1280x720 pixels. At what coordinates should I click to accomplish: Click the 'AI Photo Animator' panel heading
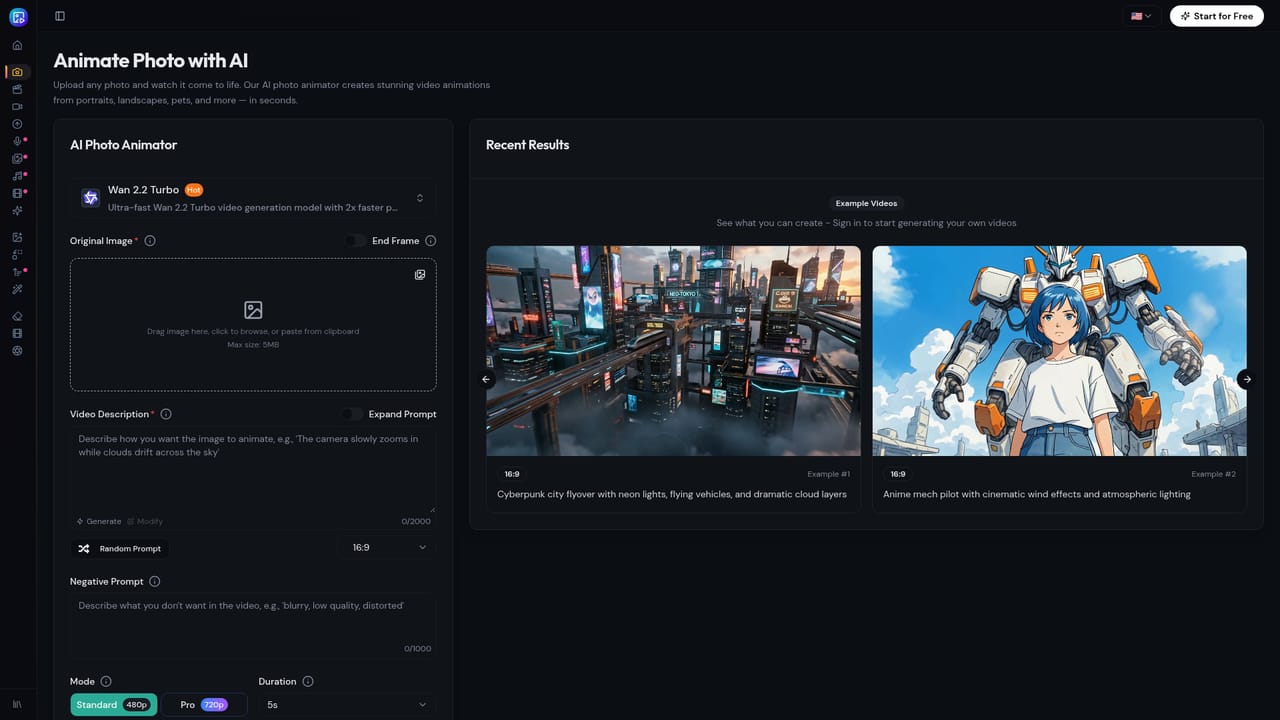coord(123,145)
